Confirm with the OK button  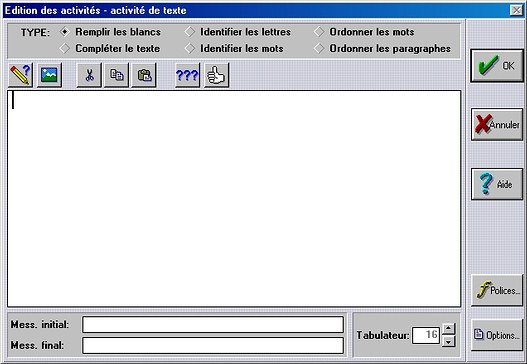pyautogui.click(x=497, y=66)
